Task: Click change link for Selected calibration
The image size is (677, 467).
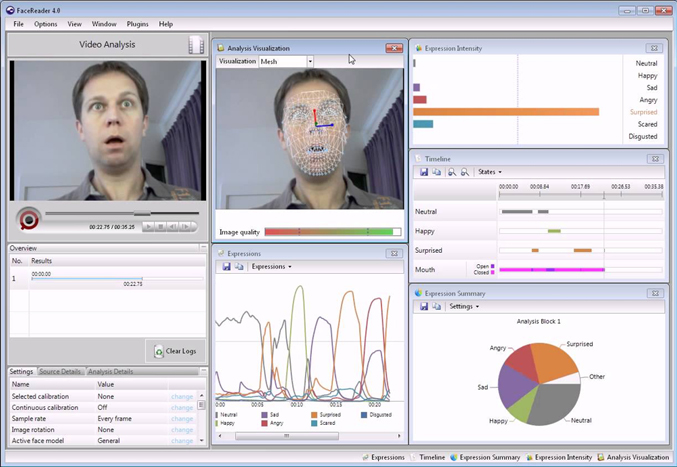Action: click(x=182, y=397)
